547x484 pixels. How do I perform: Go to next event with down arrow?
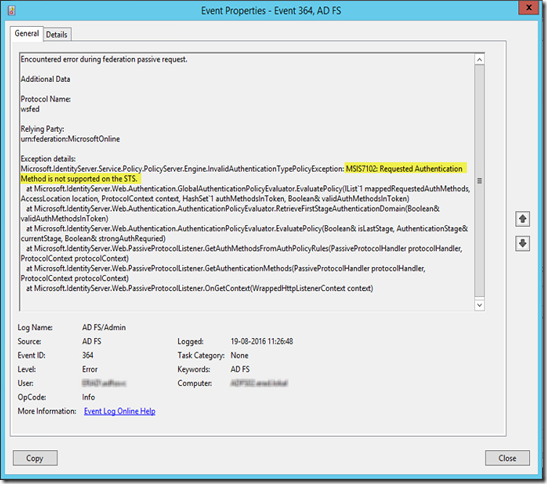coord(522,243)
